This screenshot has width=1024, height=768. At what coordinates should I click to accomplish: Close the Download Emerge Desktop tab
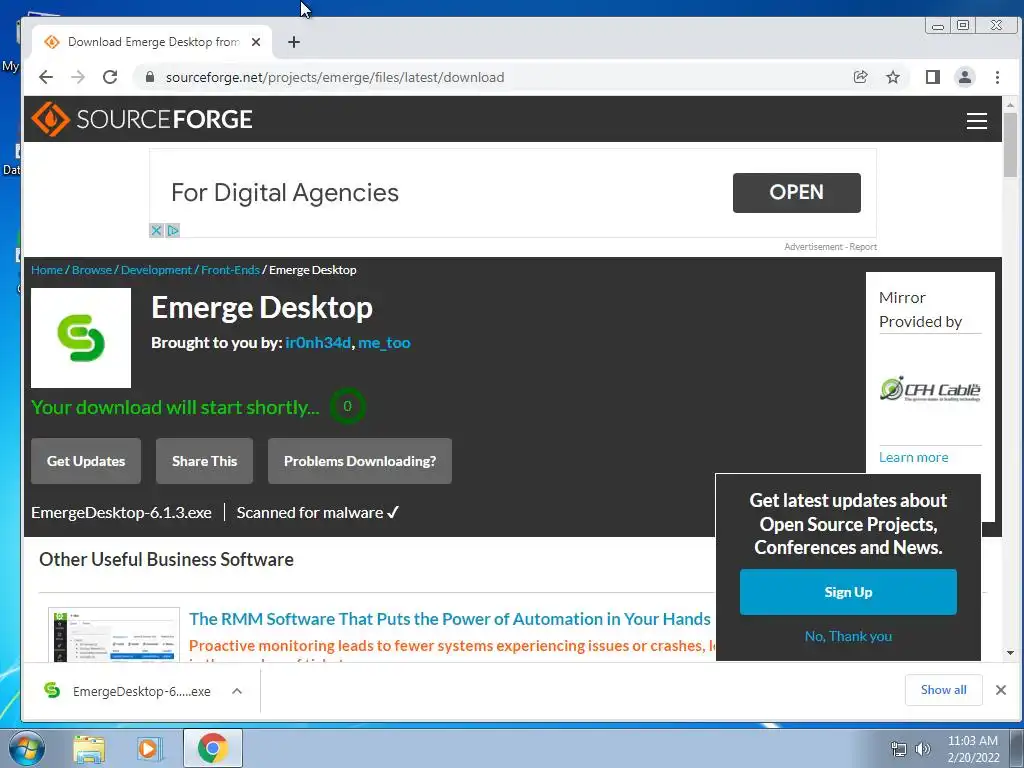[x=256, y=42]
